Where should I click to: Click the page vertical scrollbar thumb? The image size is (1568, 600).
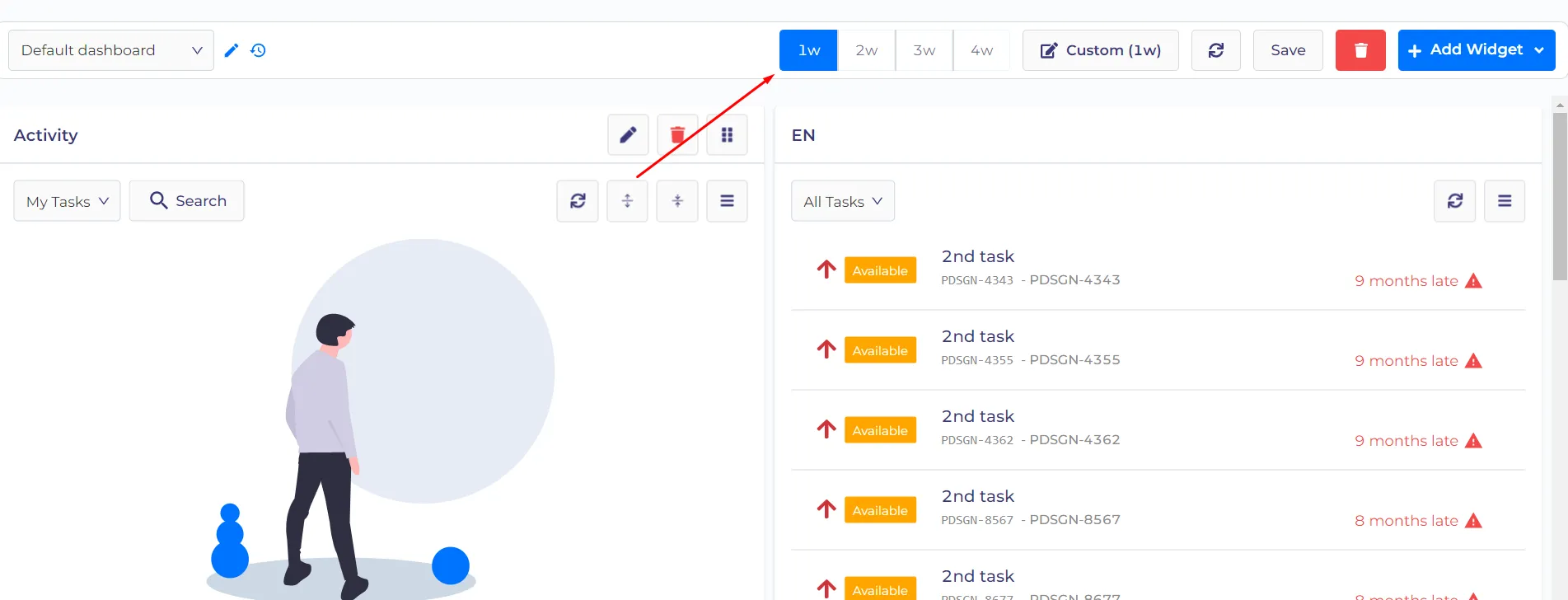click(x=1560, y=196)
